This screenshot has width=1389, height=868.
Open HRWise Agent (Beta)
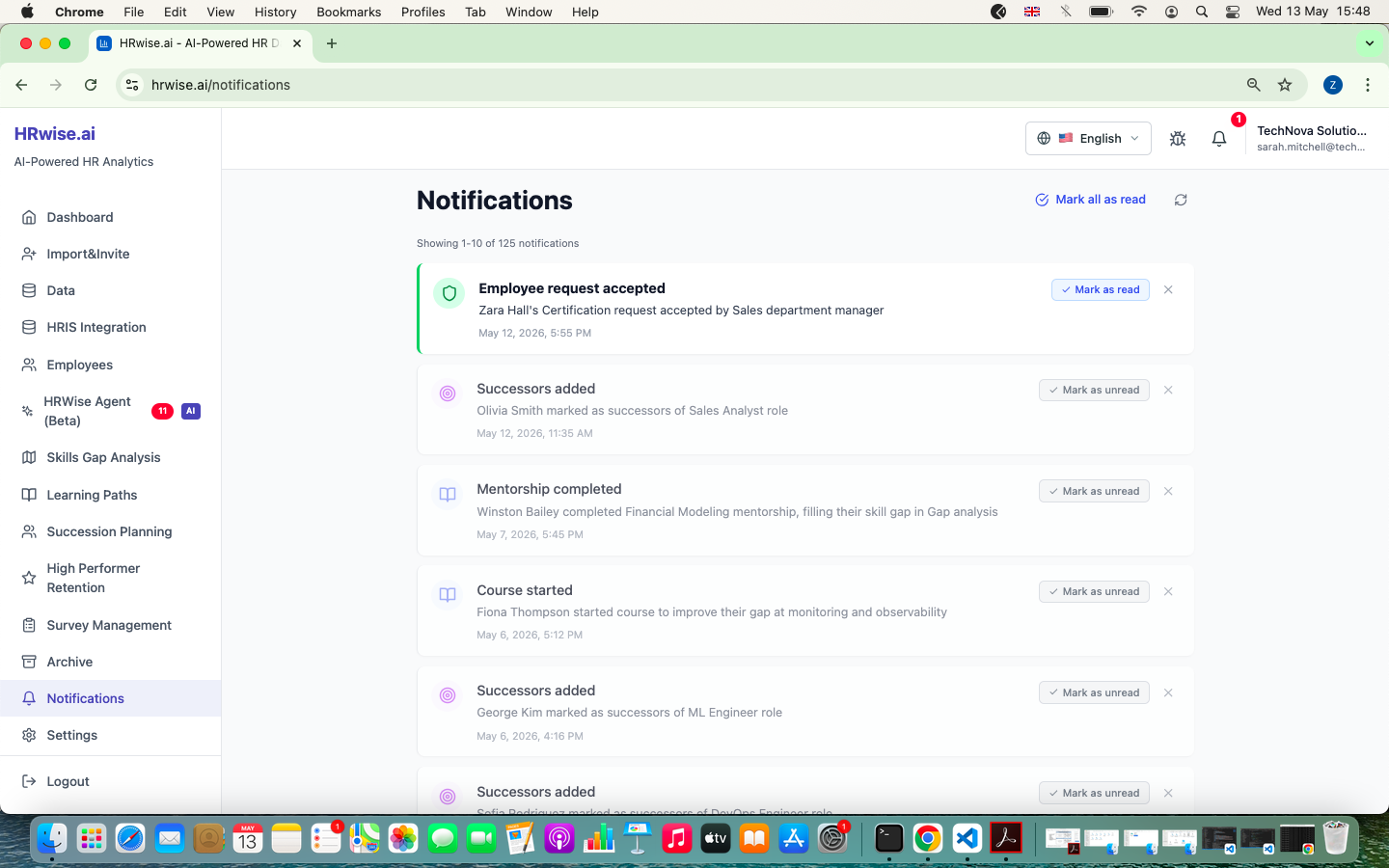[x=110, y=411]
